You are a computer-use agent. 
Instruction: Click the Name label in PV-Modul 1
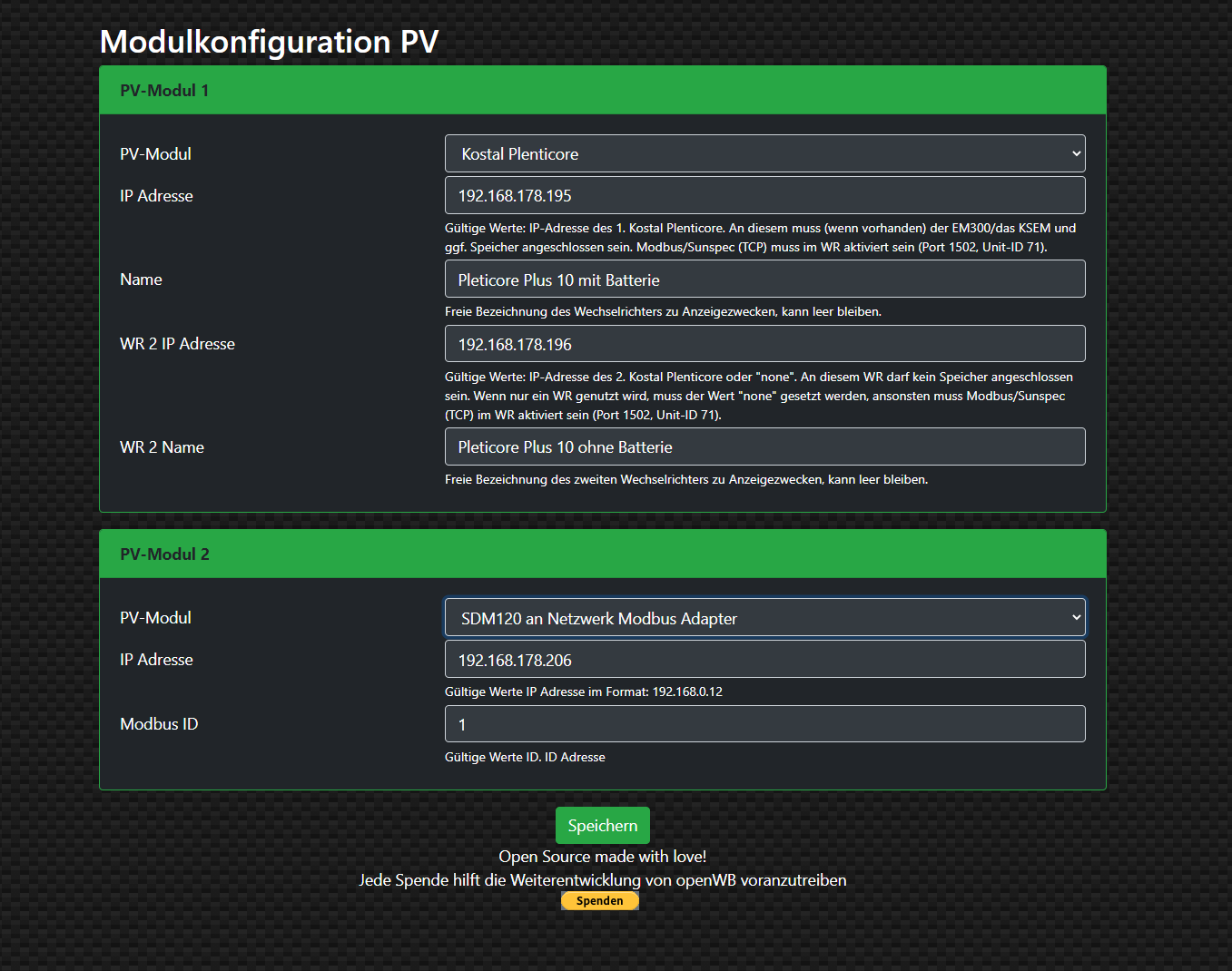click(x=141, y=280)
